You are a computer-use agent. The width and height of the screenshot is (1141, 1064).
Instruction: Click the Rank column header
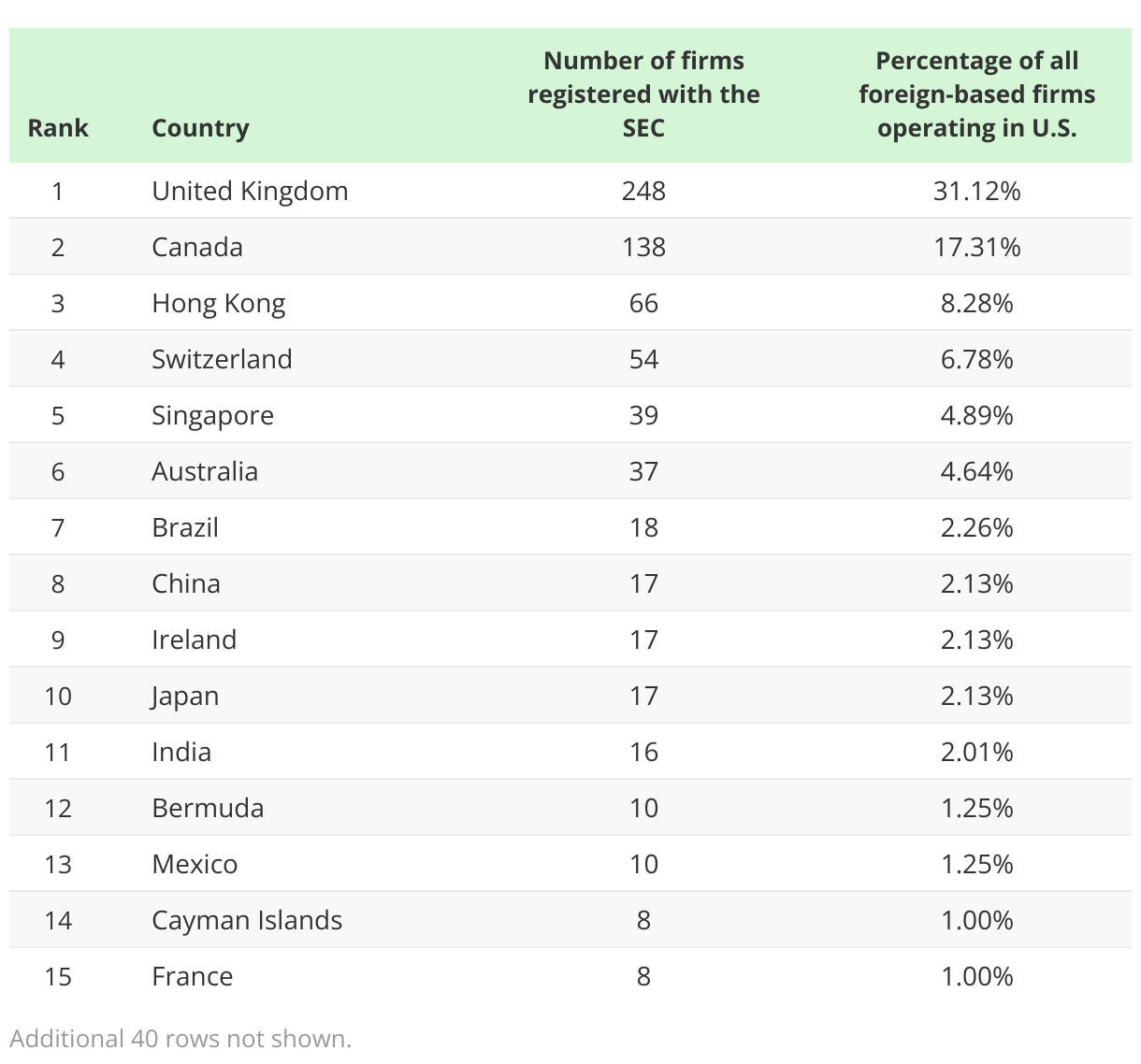pos(58,128)
